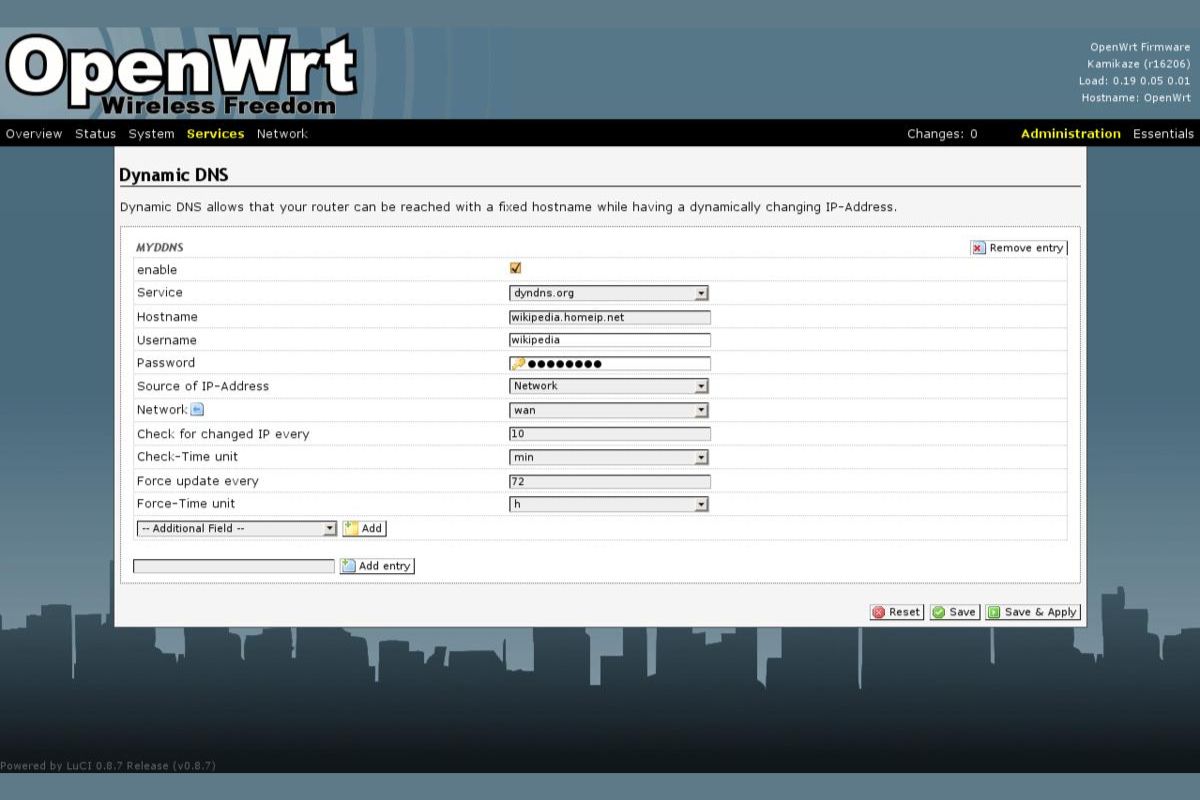Click the new entry name input field
This screenshot has width=1200, height=800.
(x=234, y=566)
